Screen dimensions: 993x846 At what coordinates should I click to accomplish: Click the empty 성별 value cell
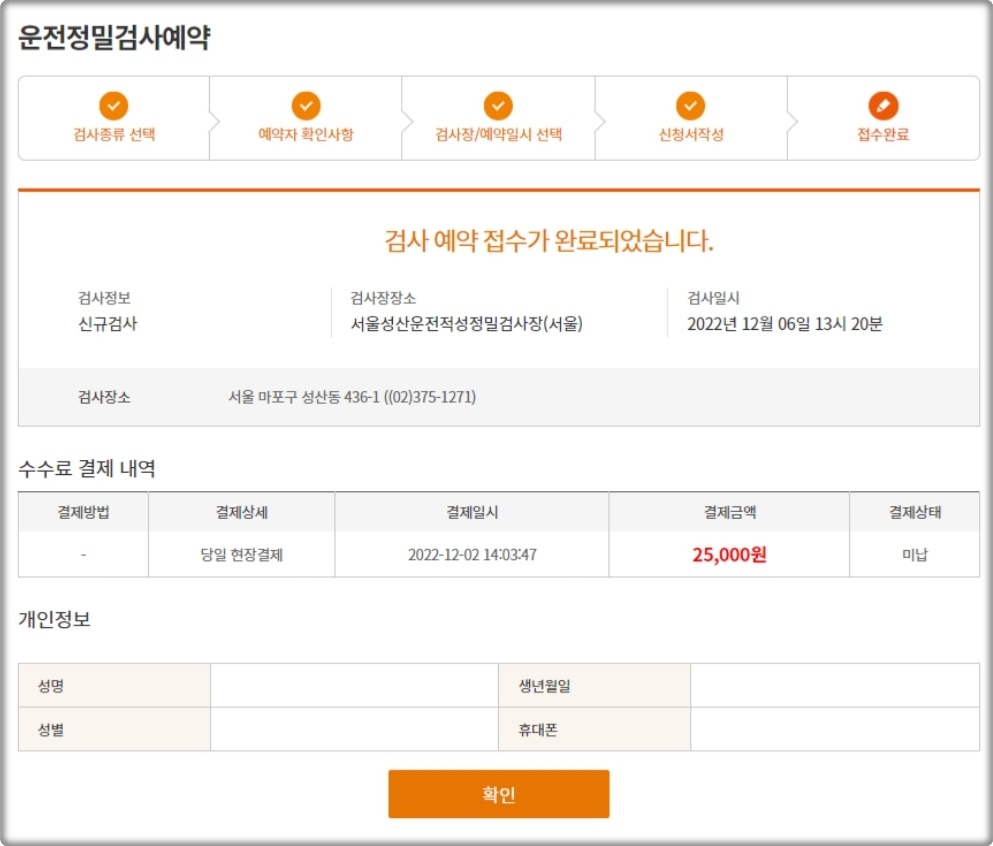354,729
